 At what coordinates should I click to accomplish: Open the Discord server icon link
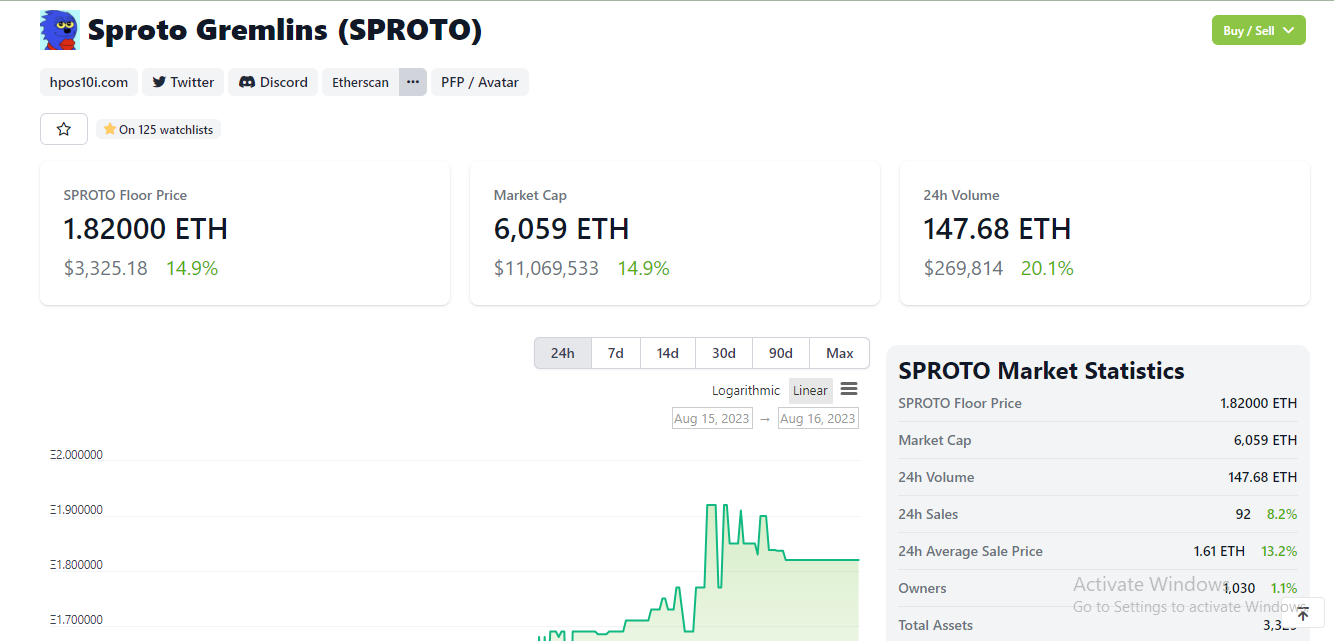(245, 82)
